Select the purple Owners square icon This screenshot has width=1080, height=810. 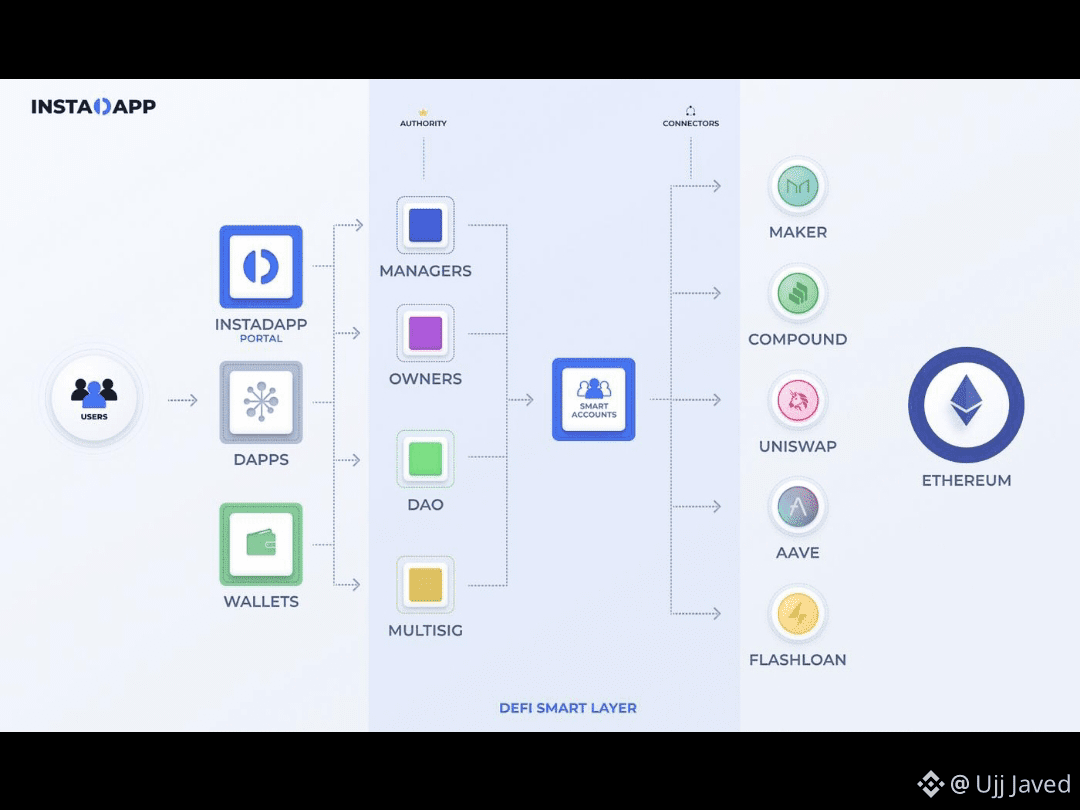tap(426, 333)
